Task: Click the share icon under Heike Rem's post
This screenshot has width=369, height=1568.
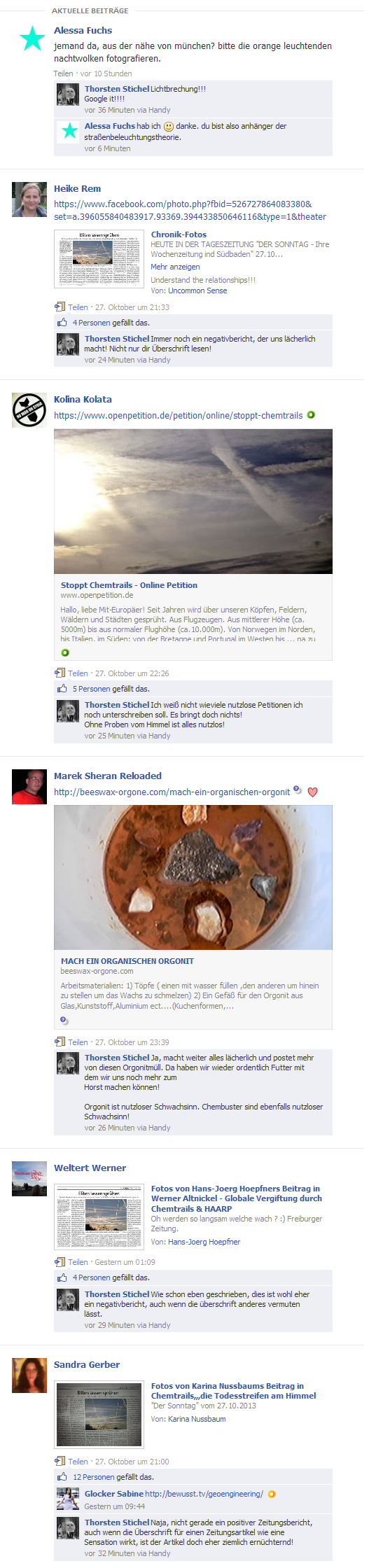Action: click(x=60, y=307)
